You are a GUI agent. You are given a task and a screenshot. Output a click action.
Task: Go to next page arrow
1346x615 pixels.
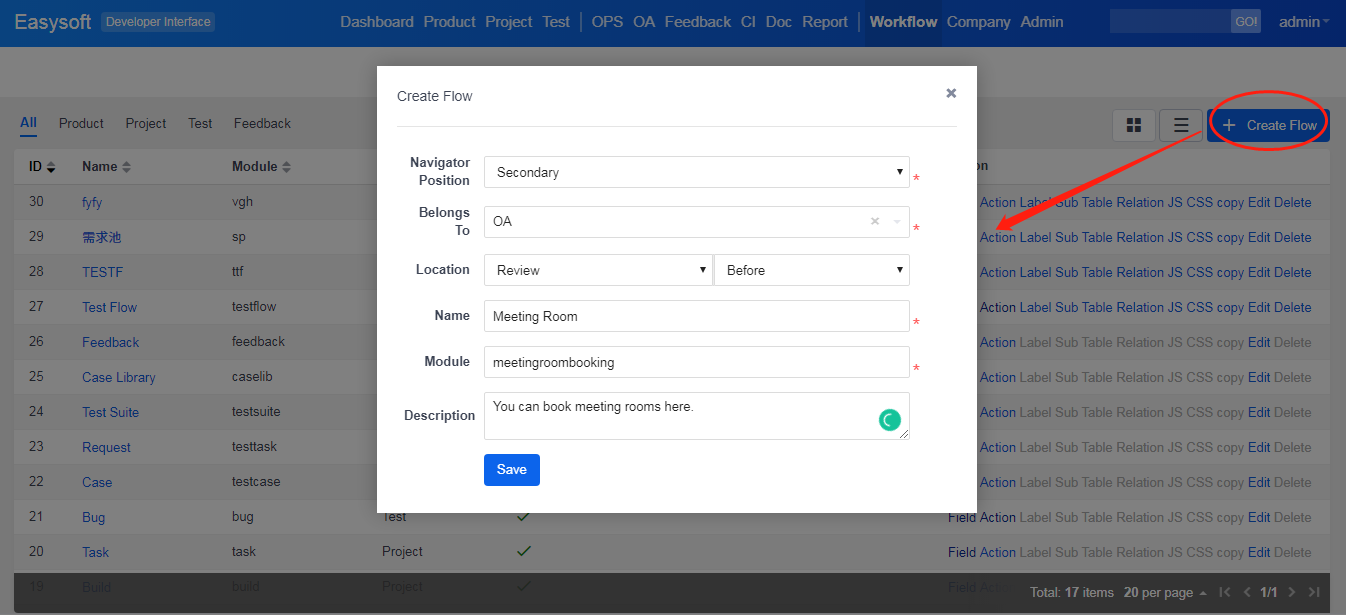1292,592
